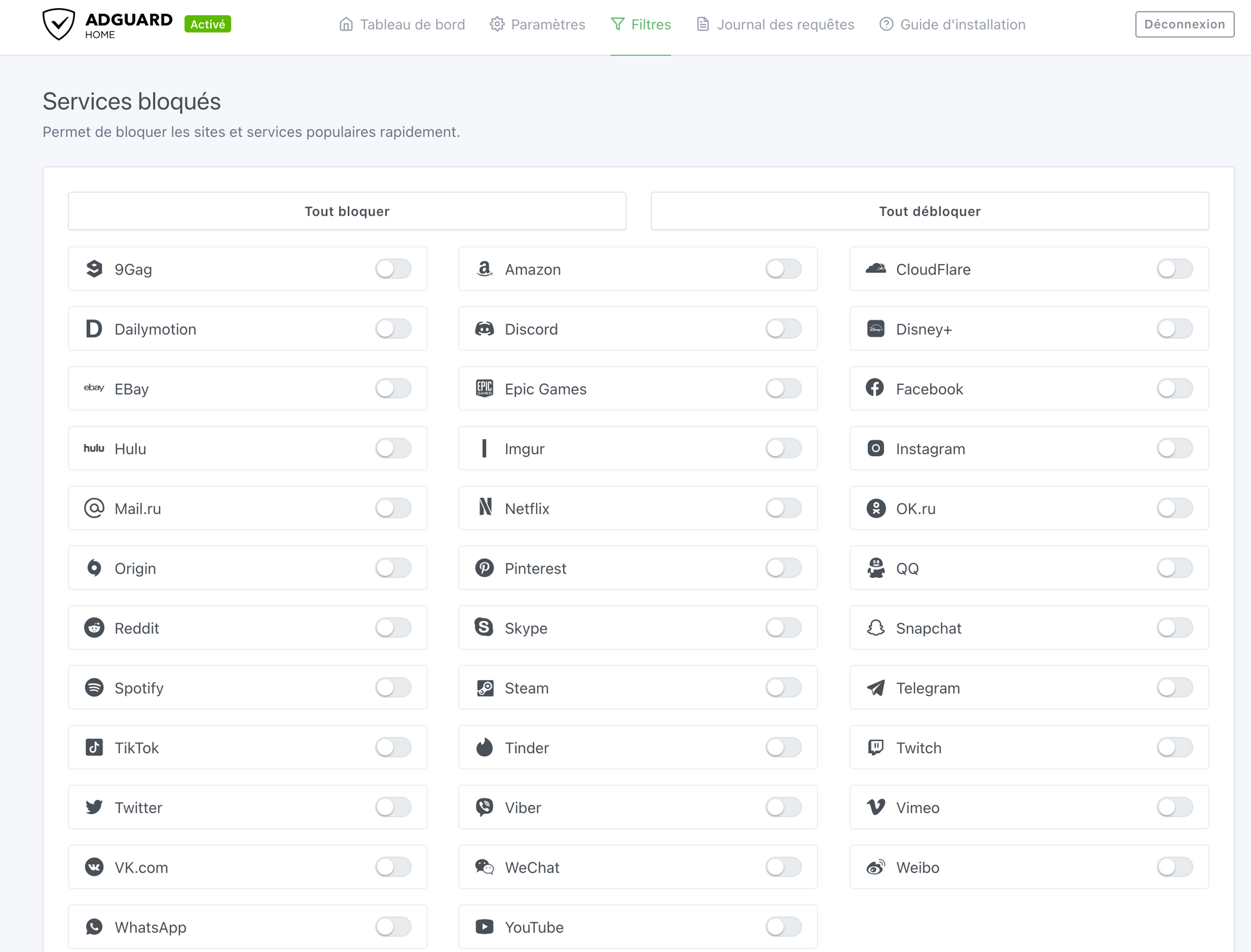
Task: Toggle the Imgur block switch
Action: pos(784,448)
